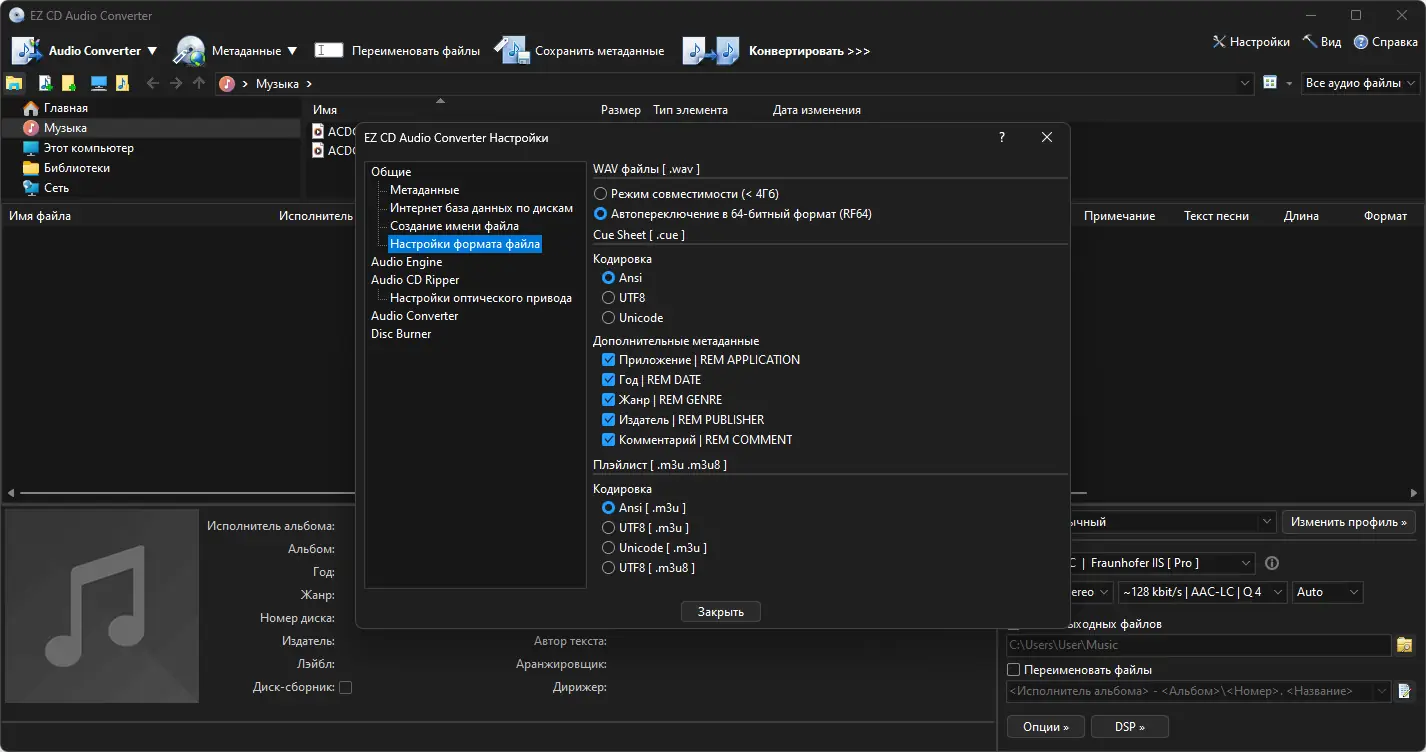This screenshot has width=1426, height=752.
Task: Select Сеть in the sidebar
Action: [x=56, y=188]
